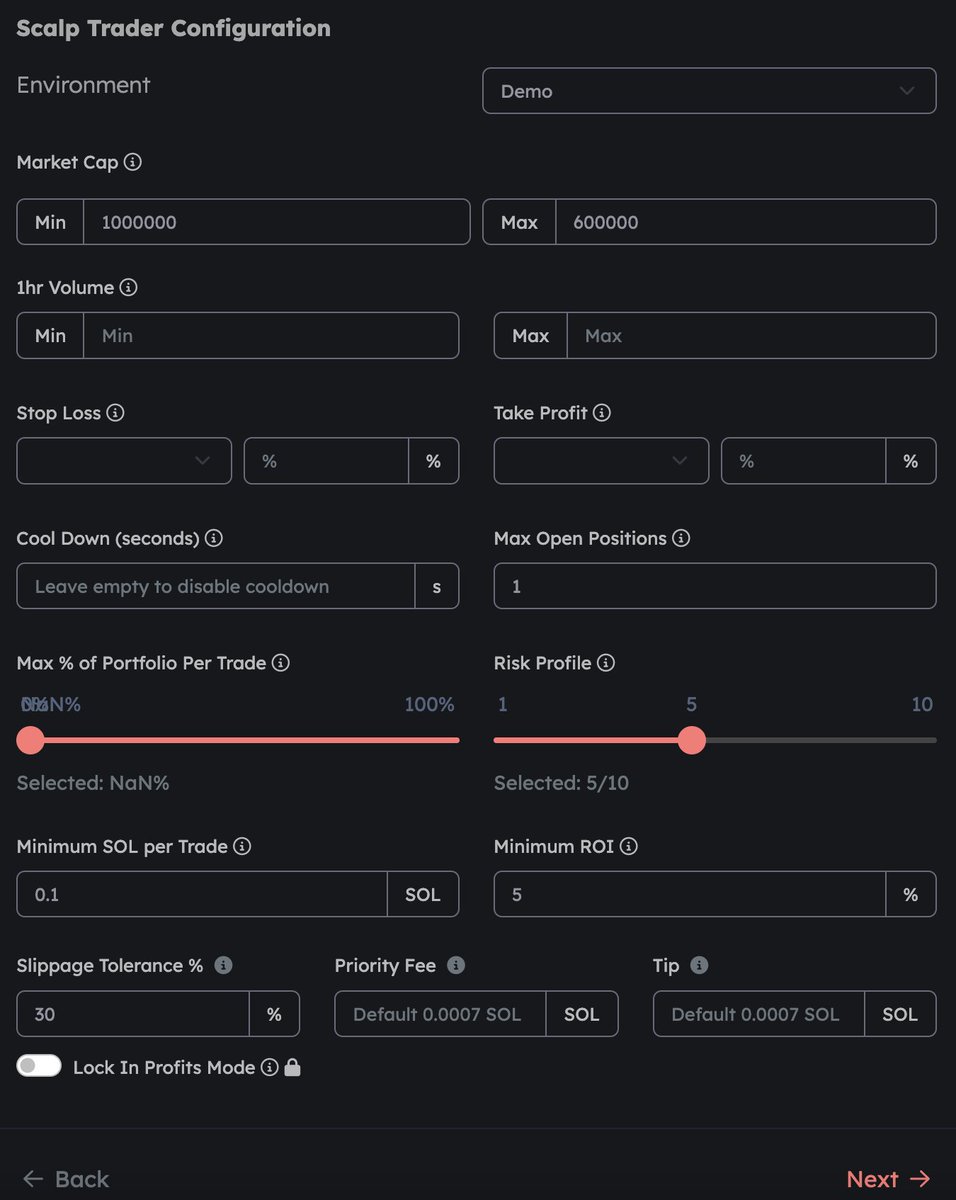Open the Environment Demo dropdown
This screenshot has height=1200, width=956.
pos(709,91)
